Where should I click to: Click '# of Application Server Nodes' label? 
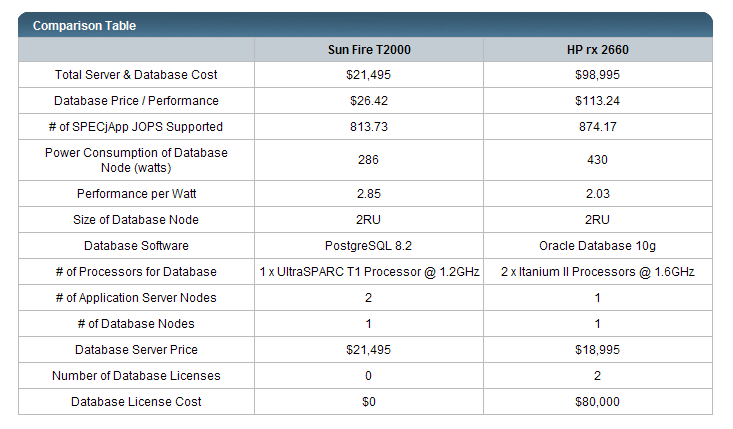tap(136, 298)
